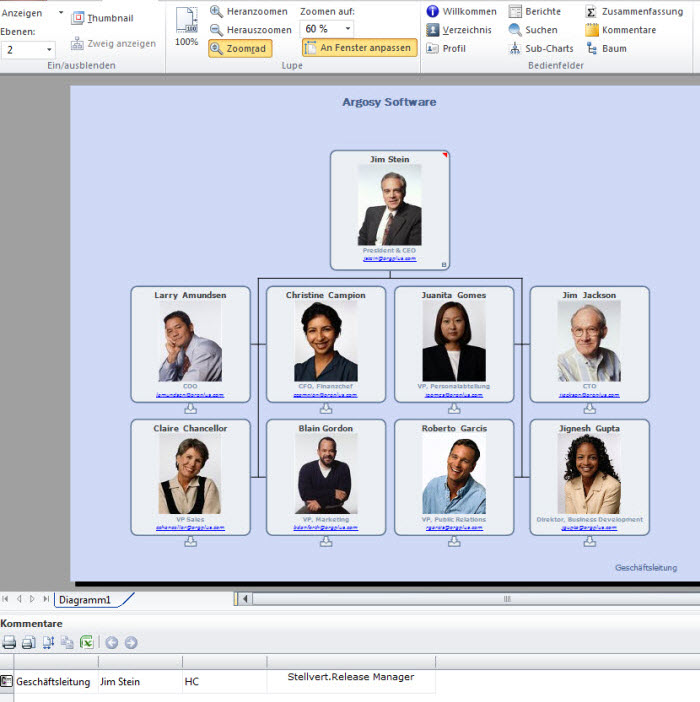Screen dimensions: 700x702
Task: Expand subordinates under Jim Jackson
Action: [x=590, y=409]
